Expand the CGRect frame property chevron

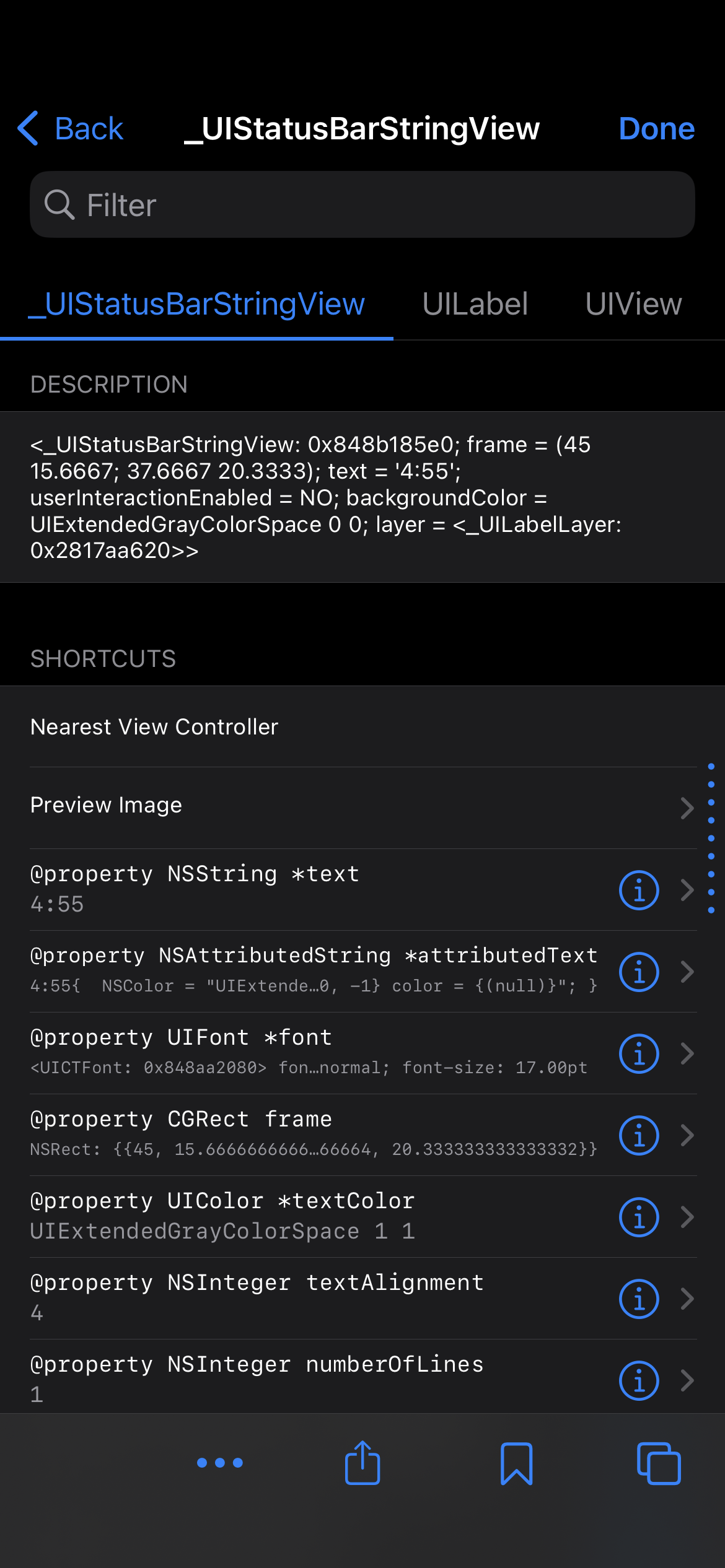coord(687,1135)
